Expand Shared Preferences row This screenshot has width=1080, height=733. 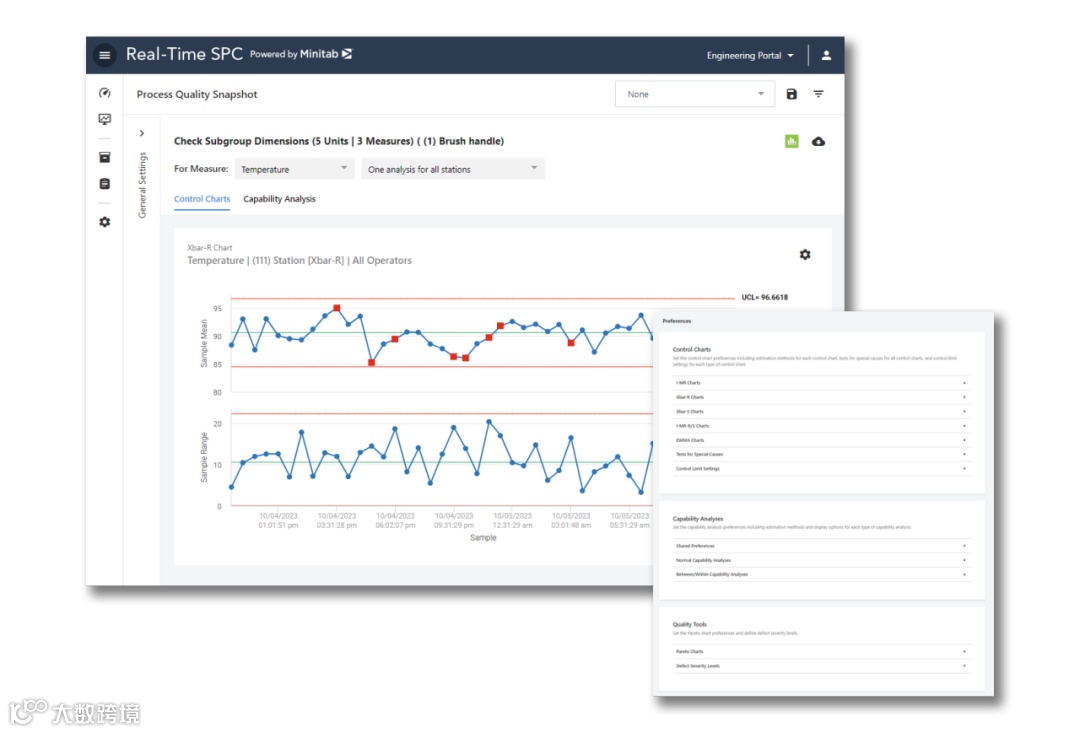[822, 546]
